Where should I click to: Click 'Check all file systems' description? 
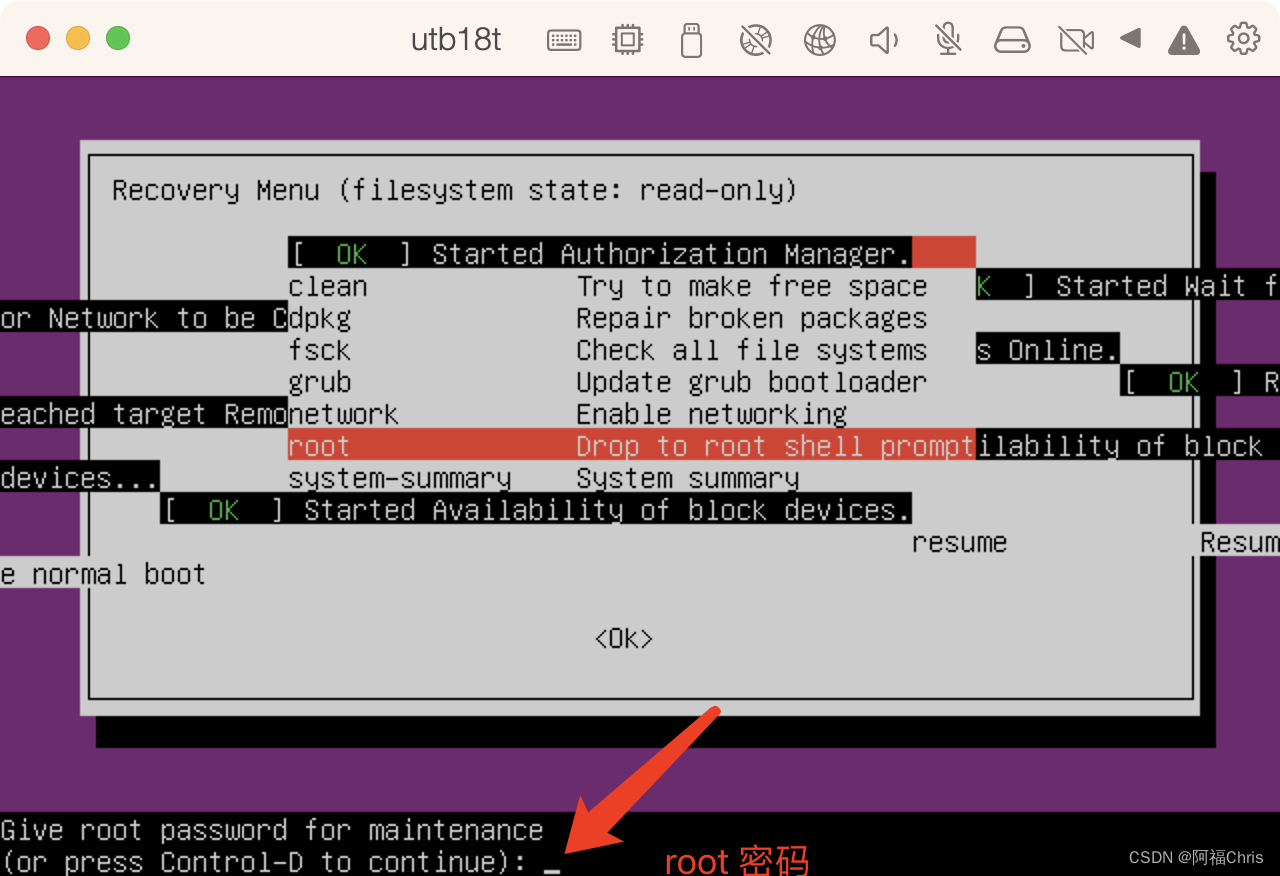coord(752,350)
